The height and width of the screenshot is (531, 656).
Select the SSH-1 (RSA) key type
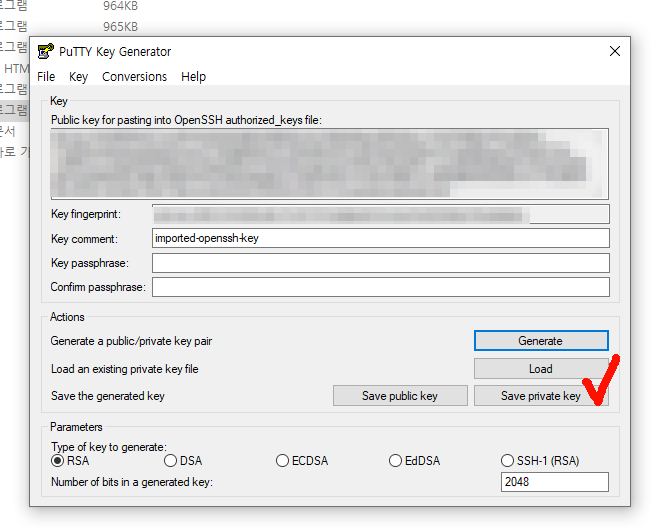540,461
